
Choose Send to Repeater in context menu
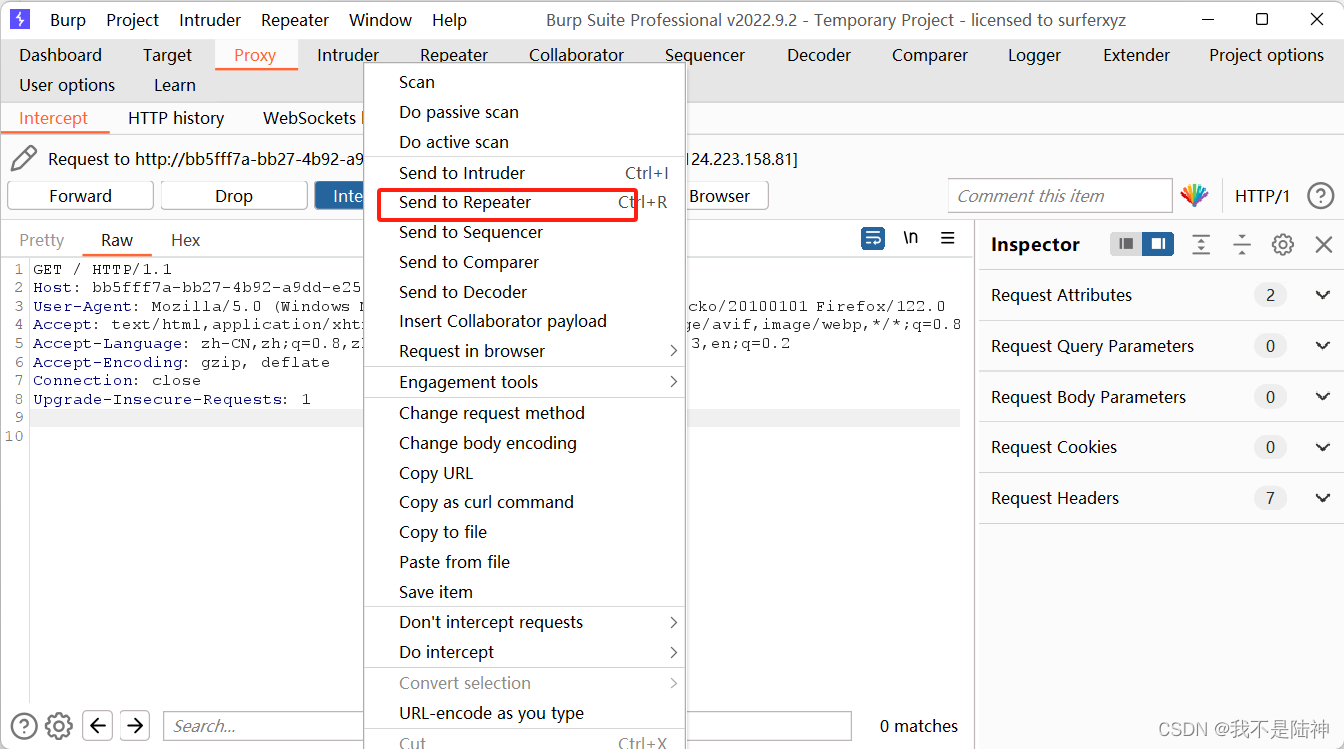pos(525,202)
